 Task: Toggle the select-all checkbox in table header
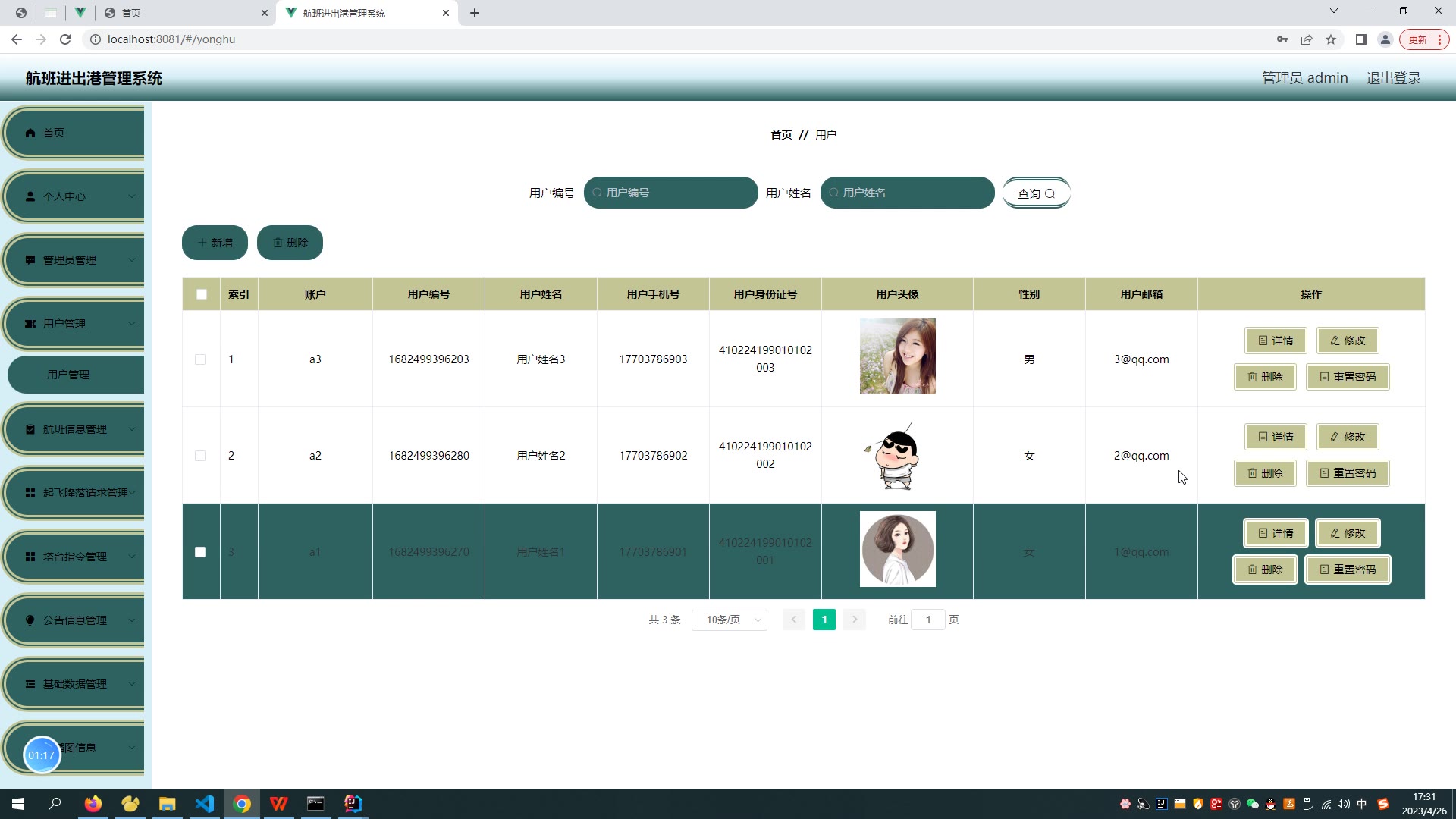point(202,294)
